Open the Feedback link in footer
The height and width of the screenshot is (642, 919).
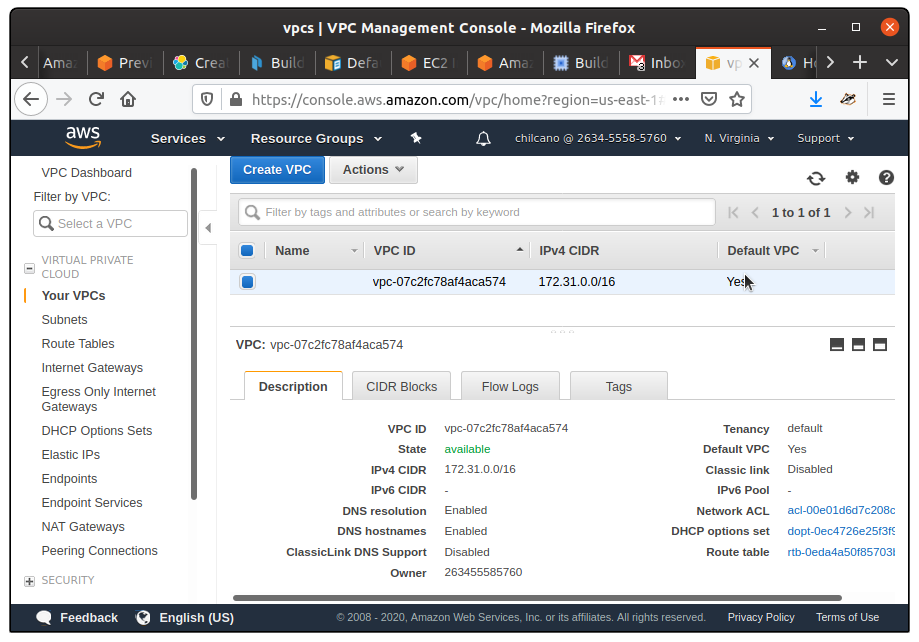point(77,617)
